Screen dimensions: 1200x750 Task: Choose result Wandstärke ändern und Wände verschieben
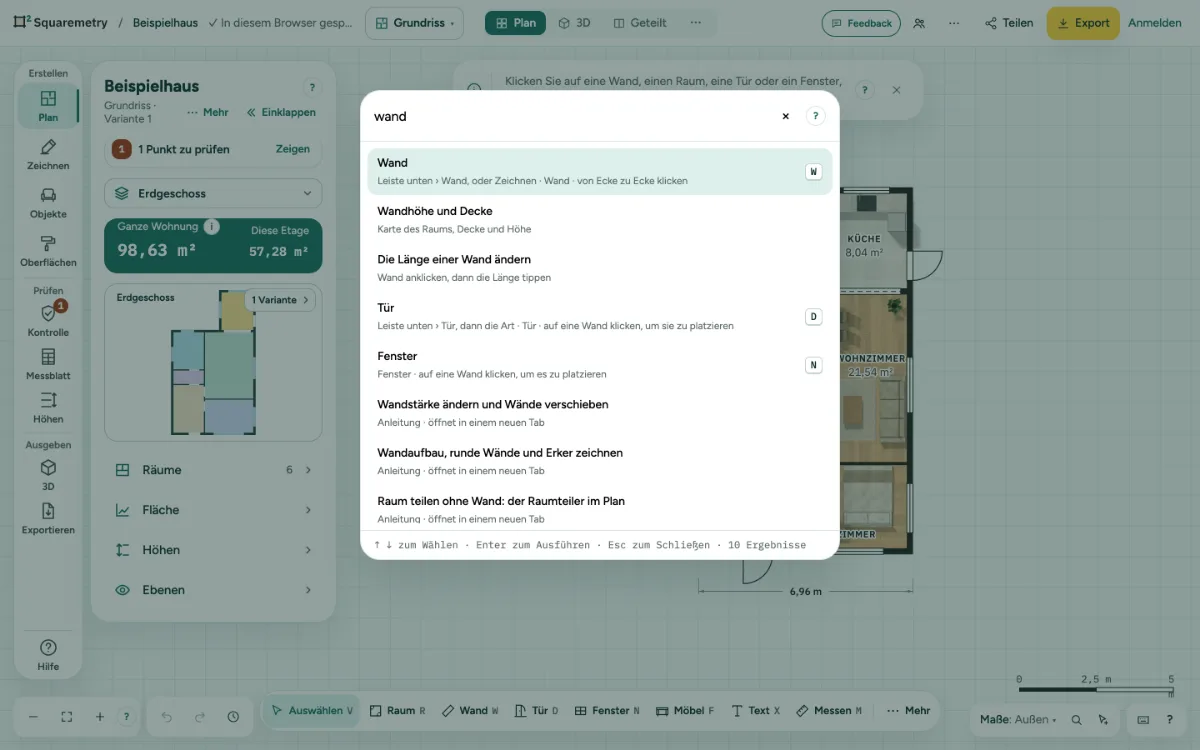(x=600, y=413)
